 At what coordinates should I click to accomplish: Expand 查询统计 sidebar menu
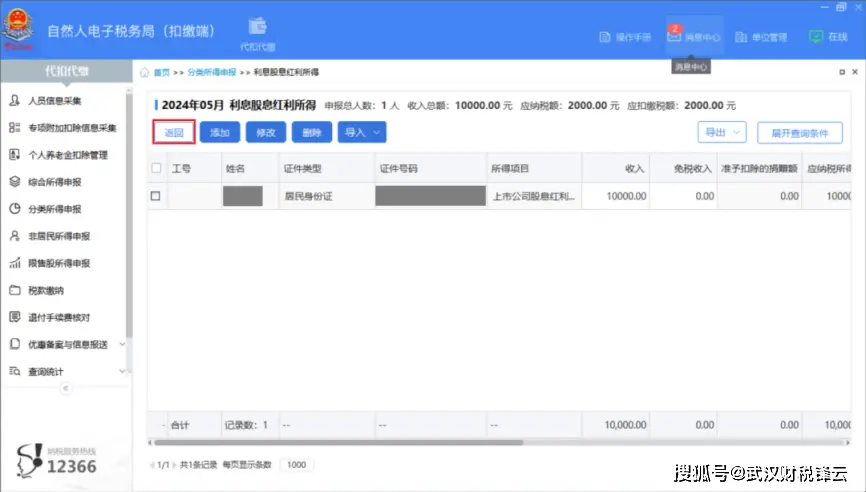[66, 371]
